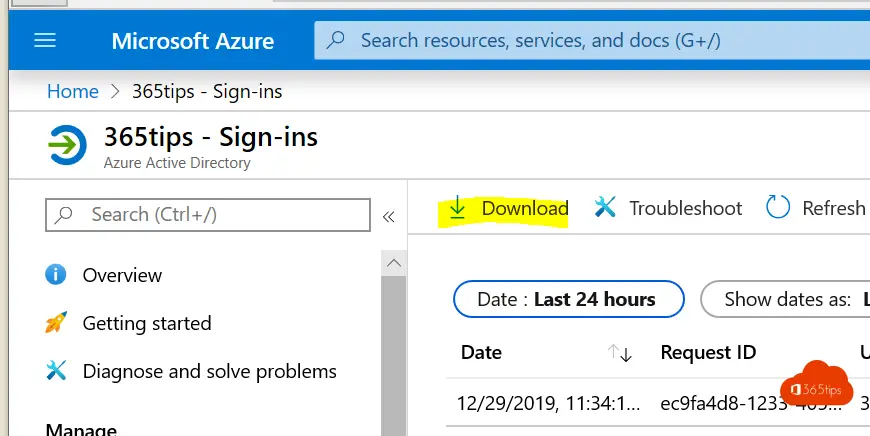Image resolution: width=870 pixels, height=436 pixels.
Task: Open Overview in sidebar menu
Action: (122, 275)
